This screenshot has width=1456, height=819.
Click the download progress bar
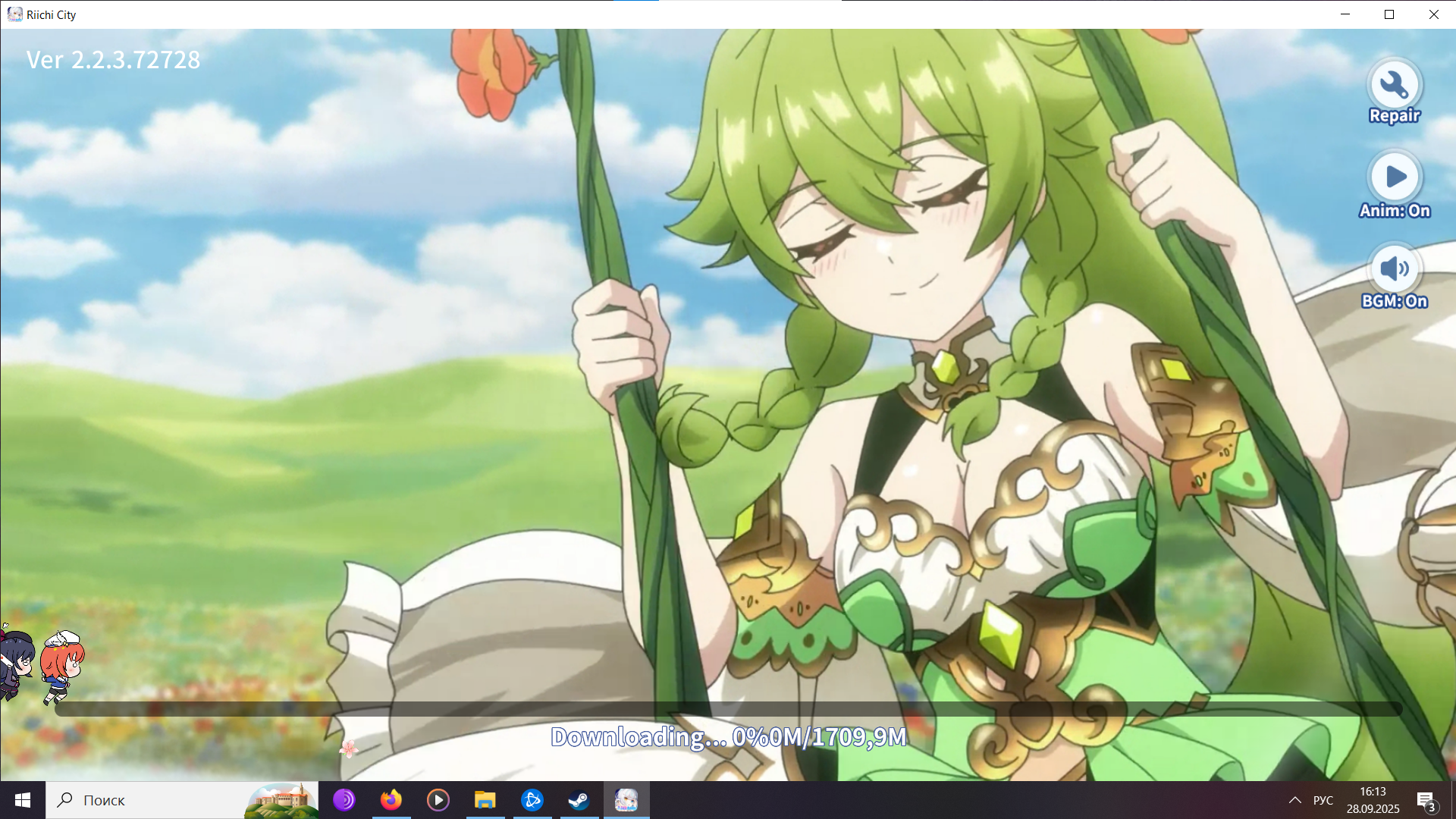pyautogui.click(x=728, y=709)
